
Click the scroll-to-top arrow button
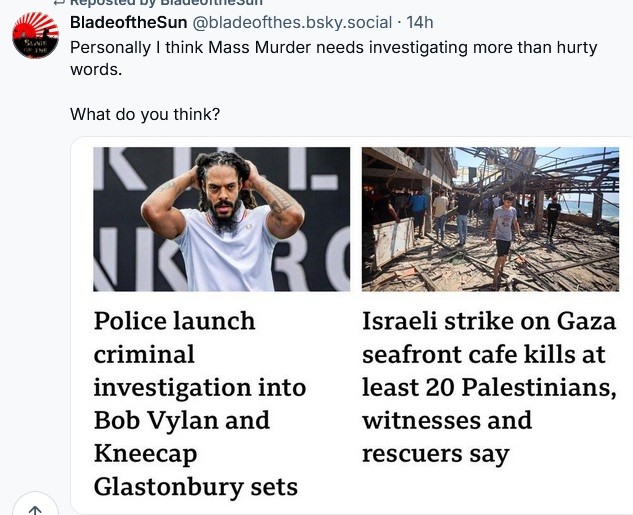(34, 508)
